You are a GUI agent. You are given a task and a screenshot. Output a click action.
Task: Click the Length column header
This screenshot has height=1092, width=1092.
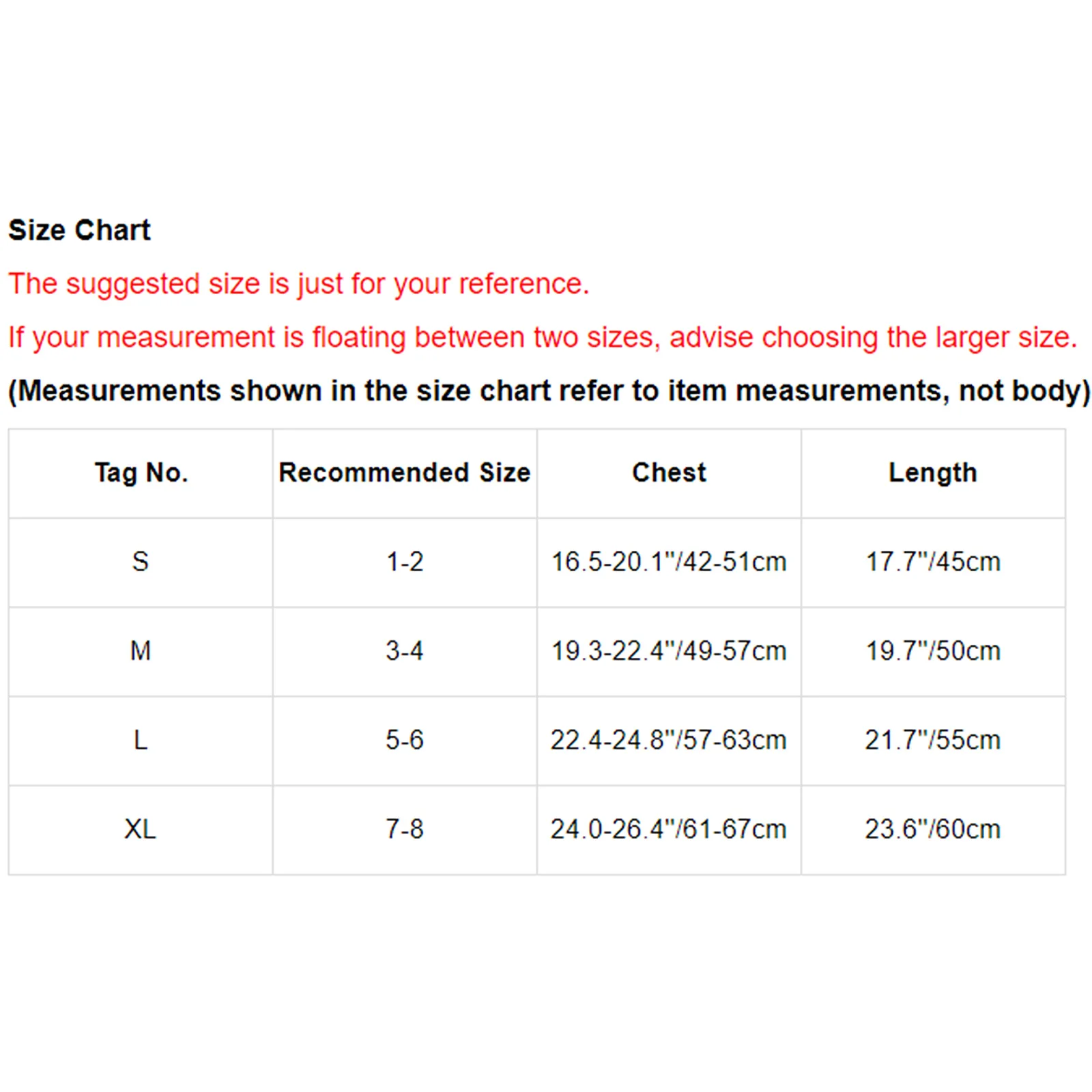click(x=933, y=472)
